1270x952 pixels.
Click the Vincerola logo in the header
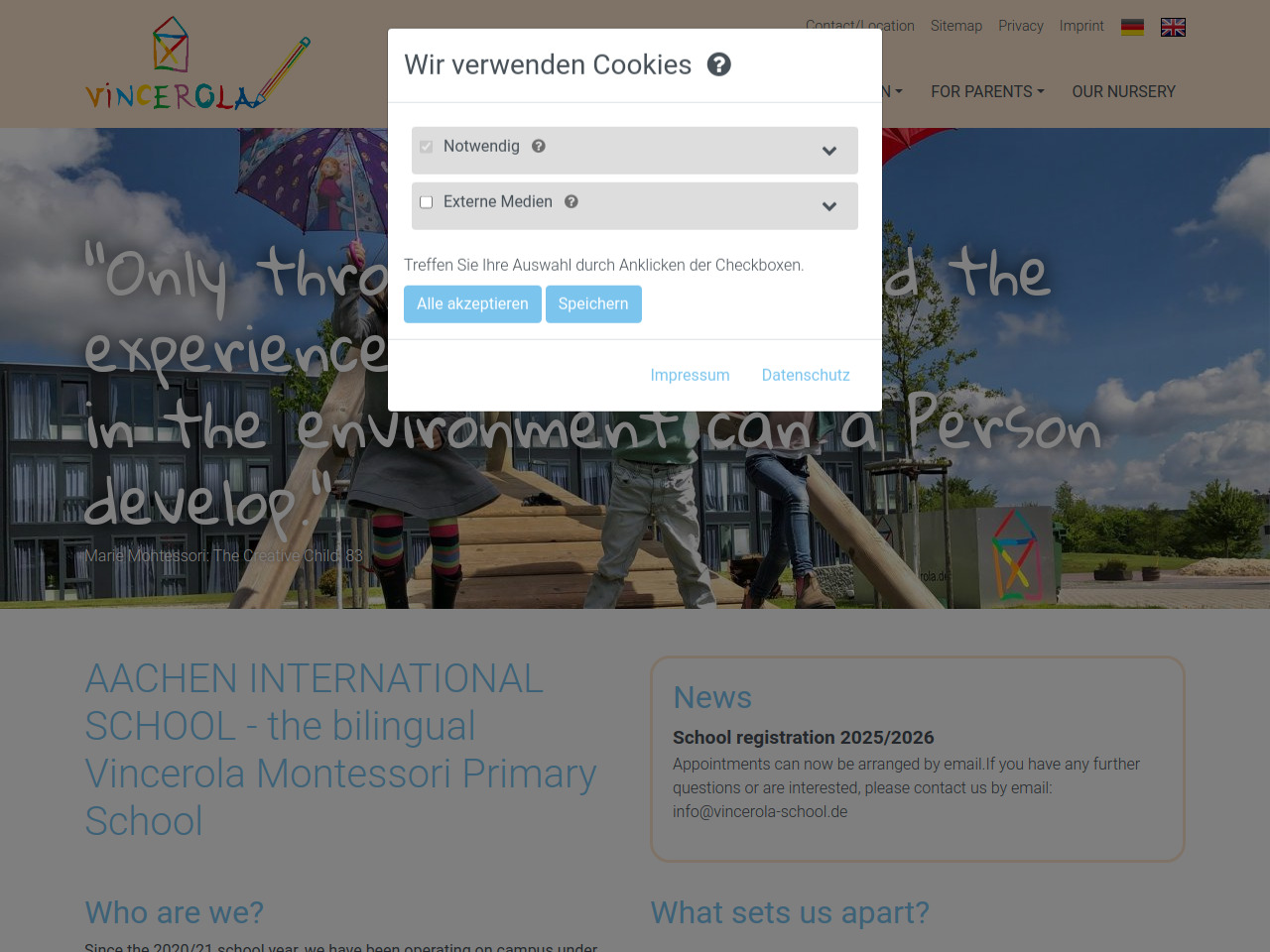coord(198,63)
